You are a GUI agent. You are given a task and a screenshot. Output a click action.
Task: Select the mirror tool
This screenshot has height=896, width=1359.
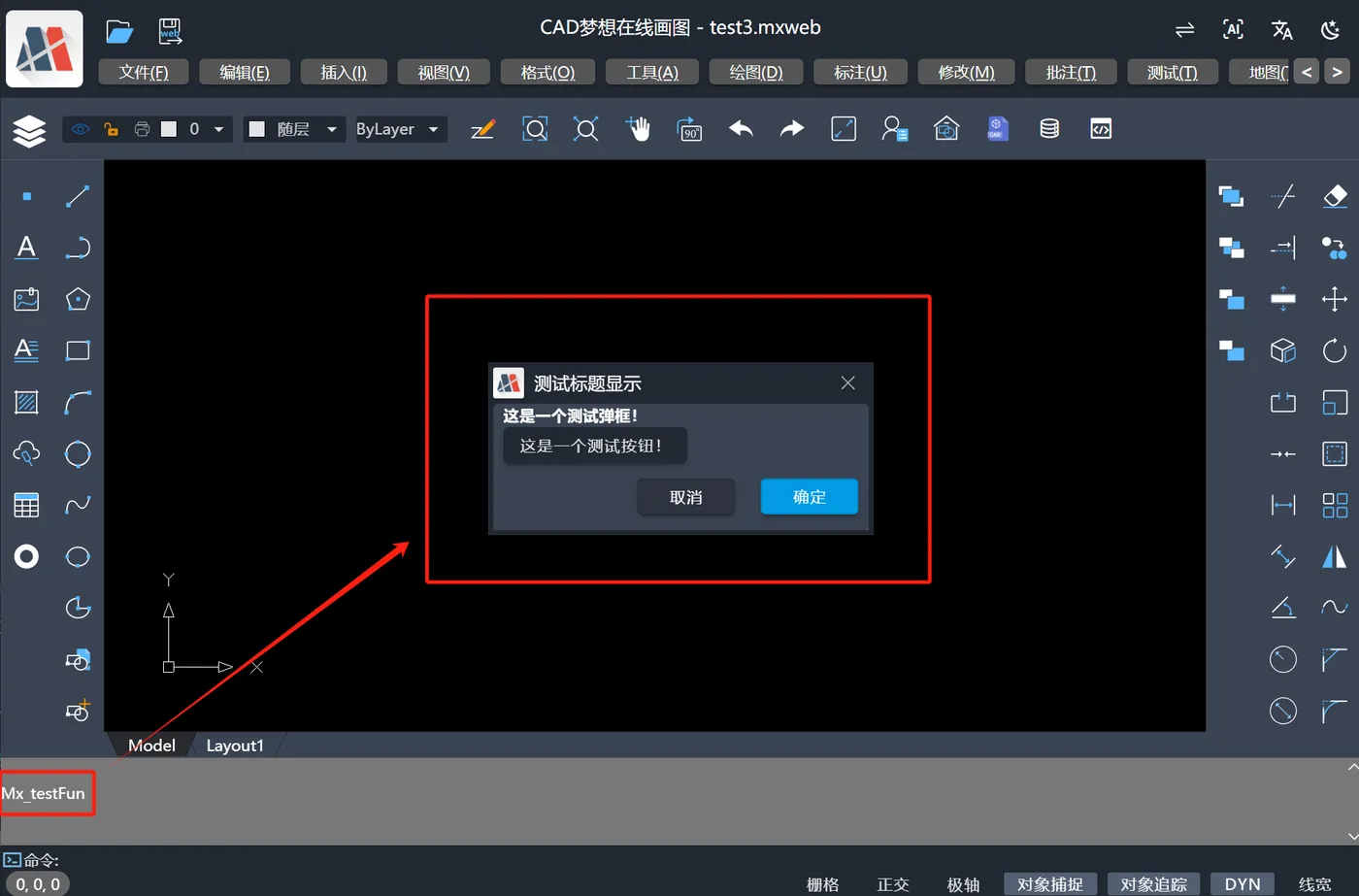tap(1335, 556)
